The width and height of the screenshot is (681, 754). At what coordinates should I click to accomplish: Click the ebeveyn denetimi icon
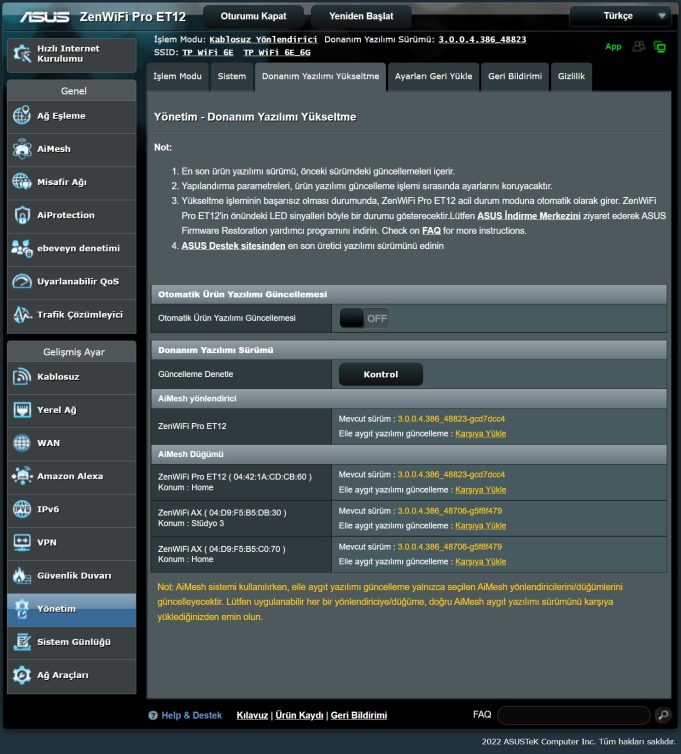click(22, 248)
